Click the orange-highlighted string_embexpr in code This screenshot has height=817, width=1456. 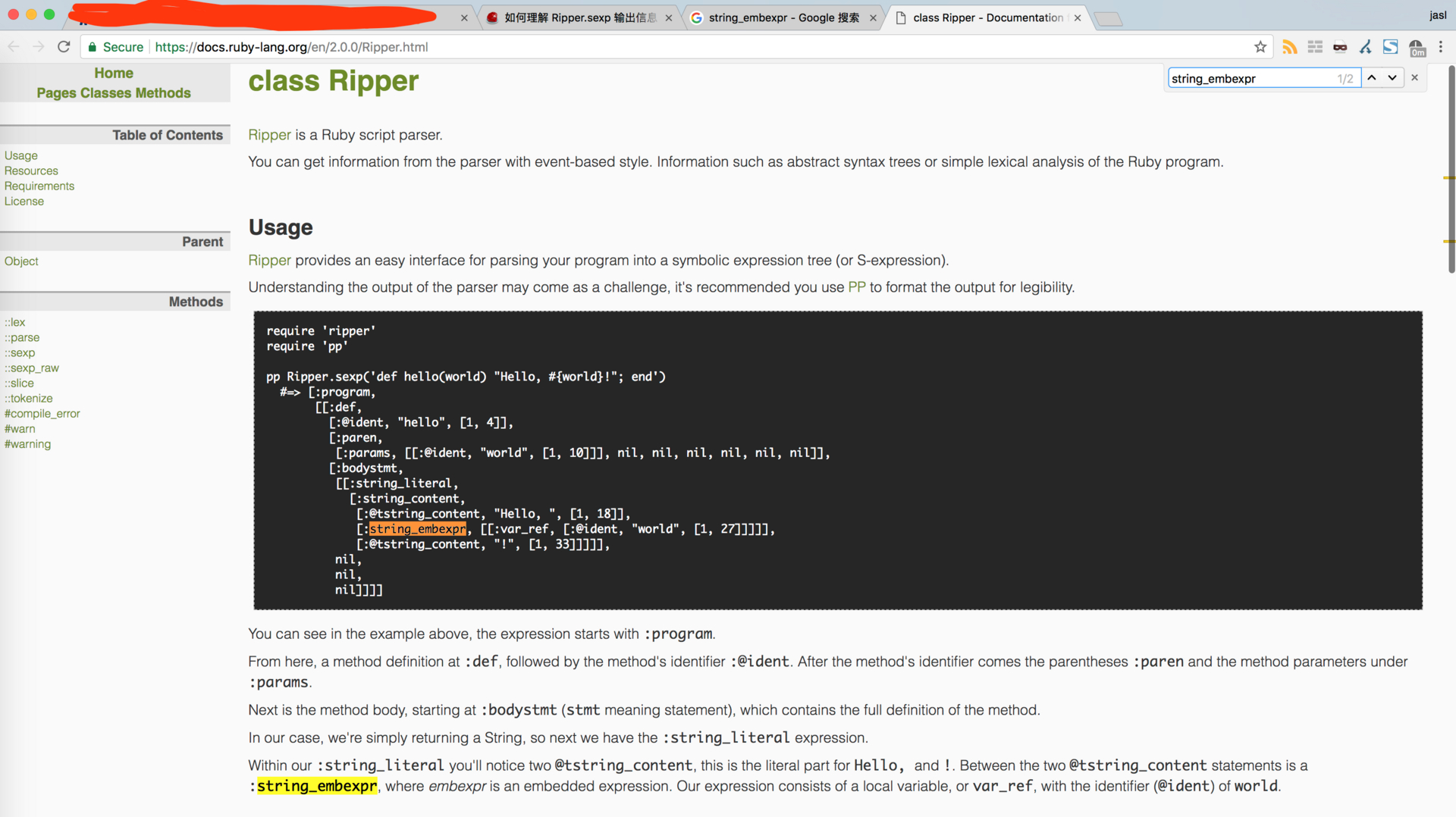(x=418, y=529)
